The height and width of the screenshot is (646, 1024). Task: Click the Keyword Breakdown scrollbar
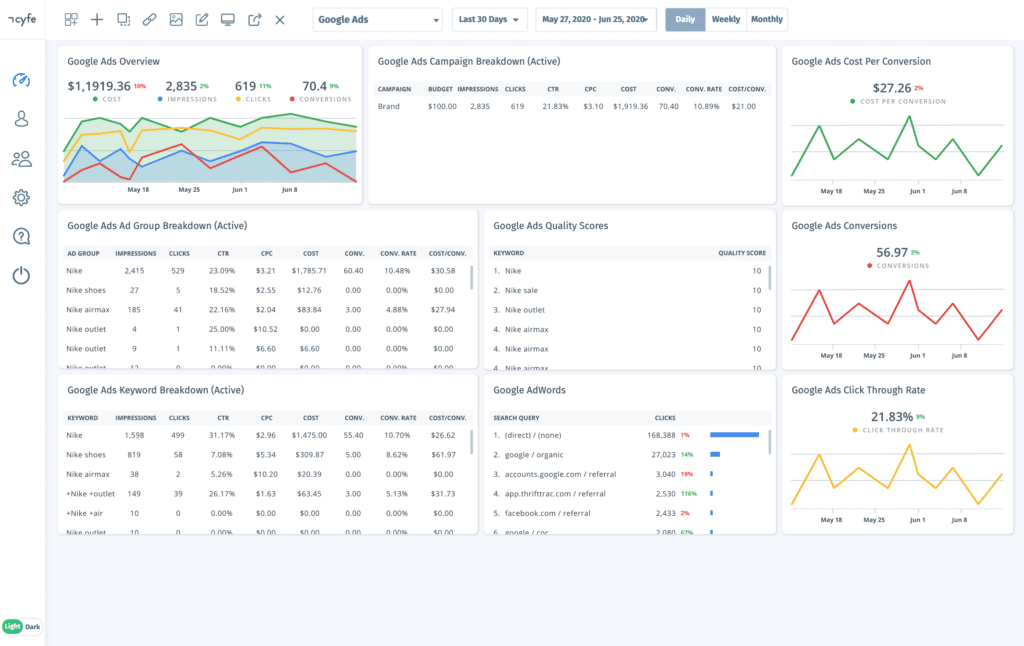coord(471,442)
